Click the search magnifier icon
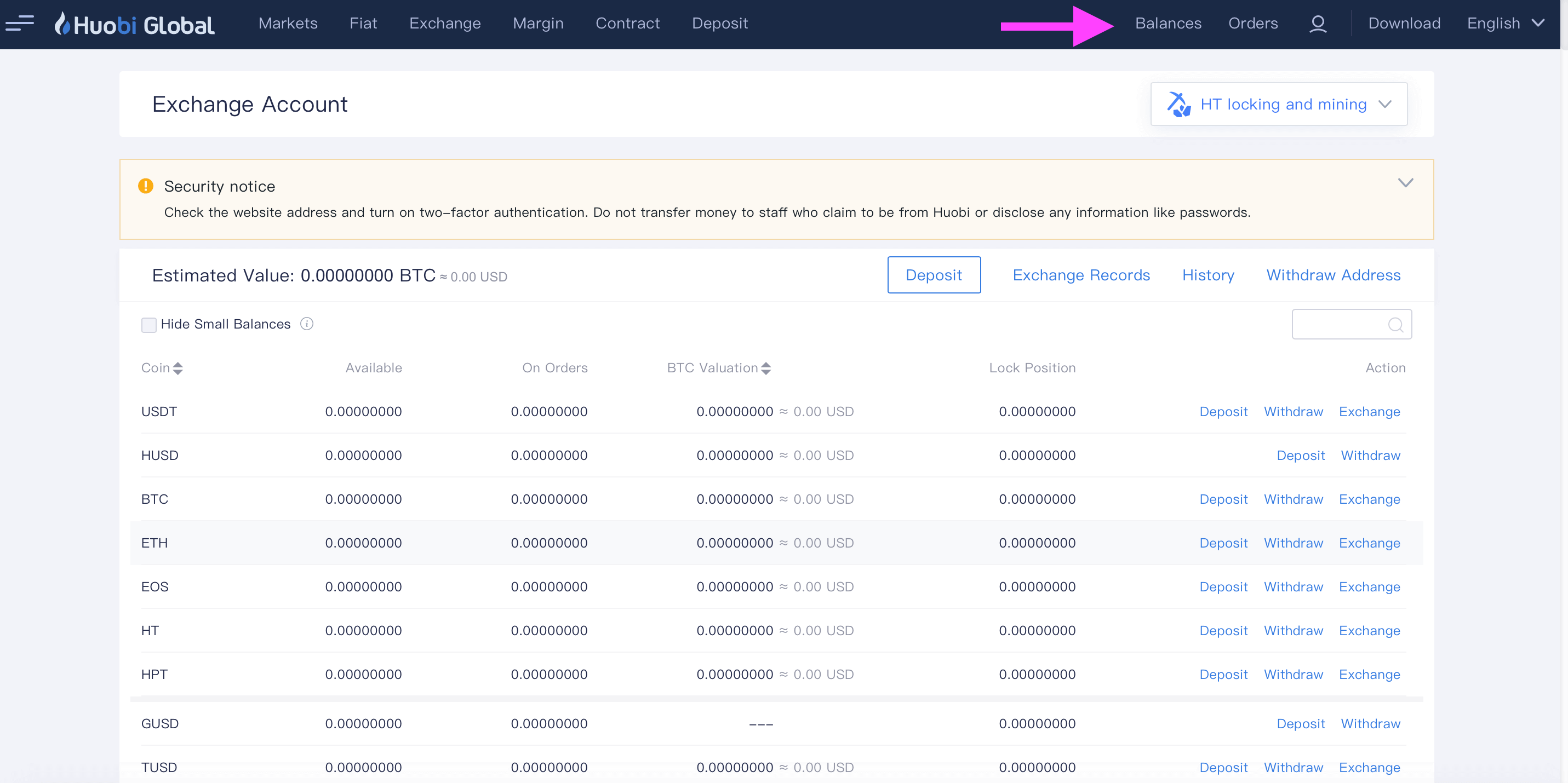1568x783 pixels. click(1395, 324)
